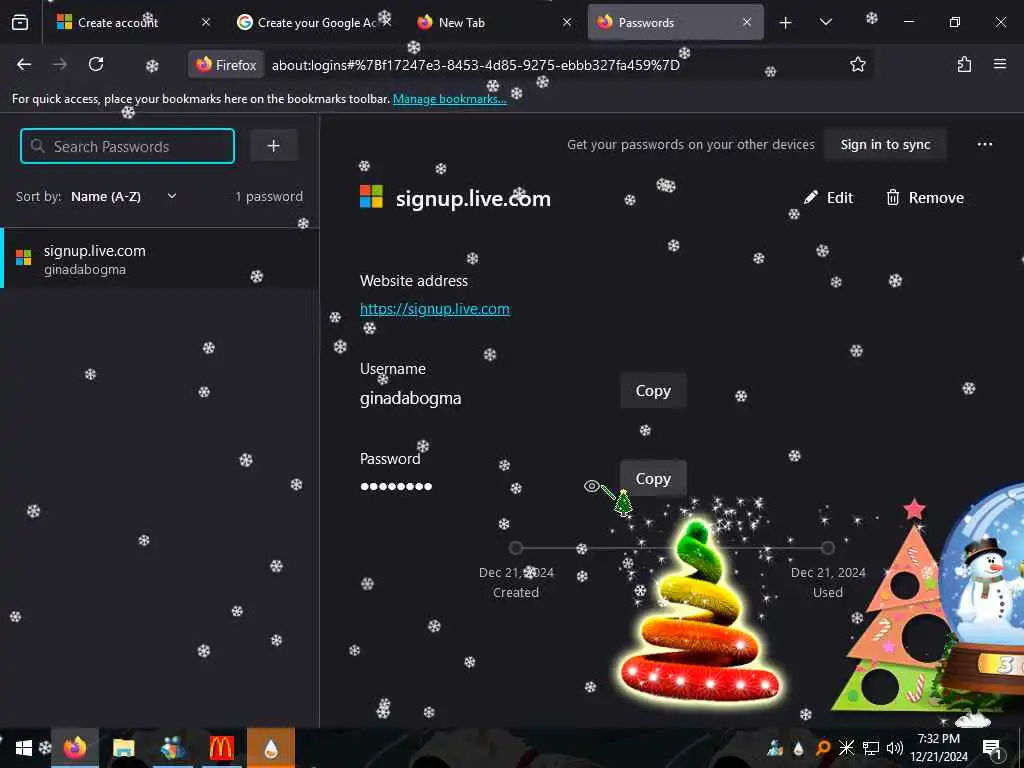Go back to the previous page

pos(24,64)
